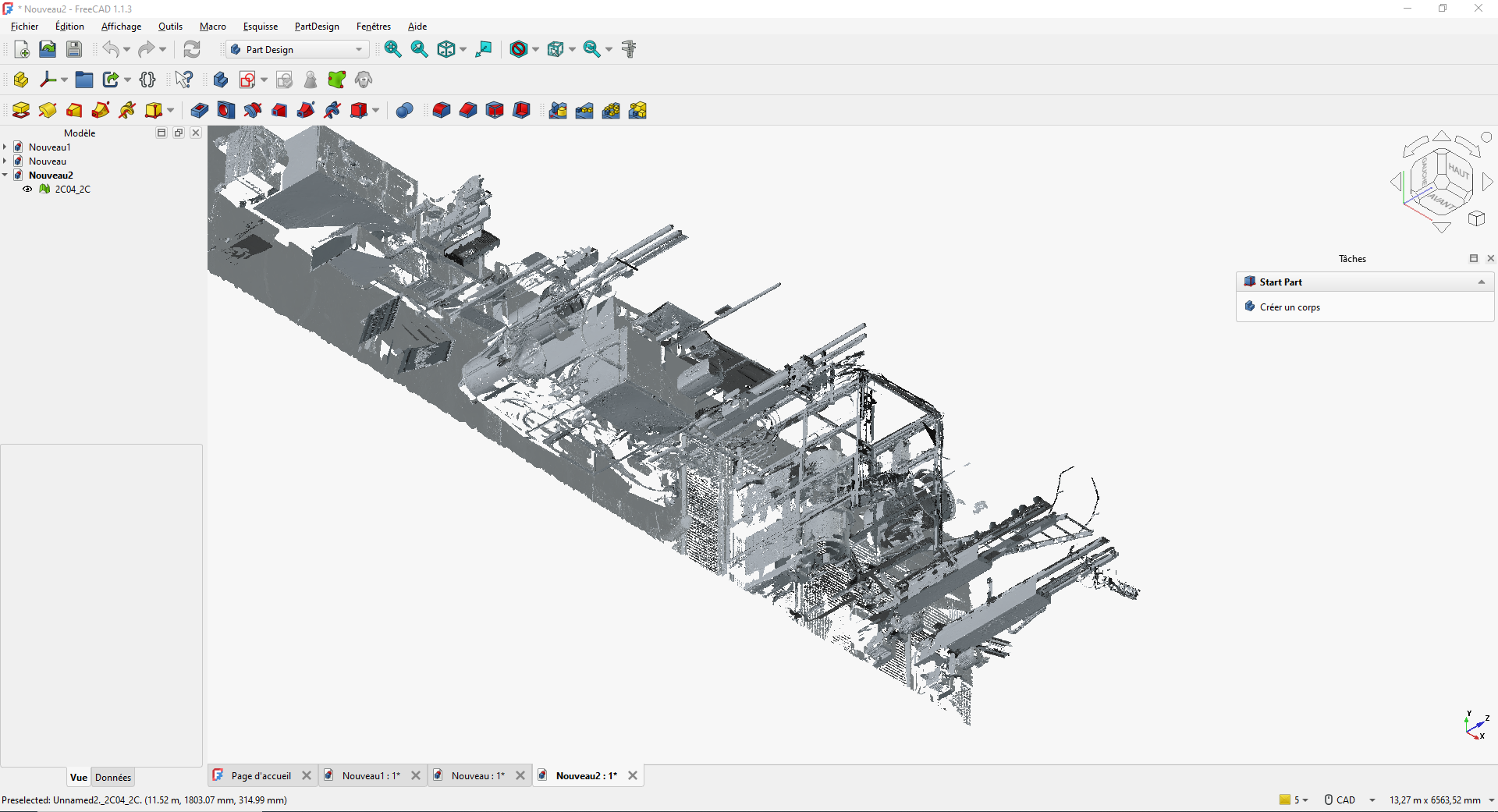
Task: Select the Thickness tool
Action: coord(521,110)
